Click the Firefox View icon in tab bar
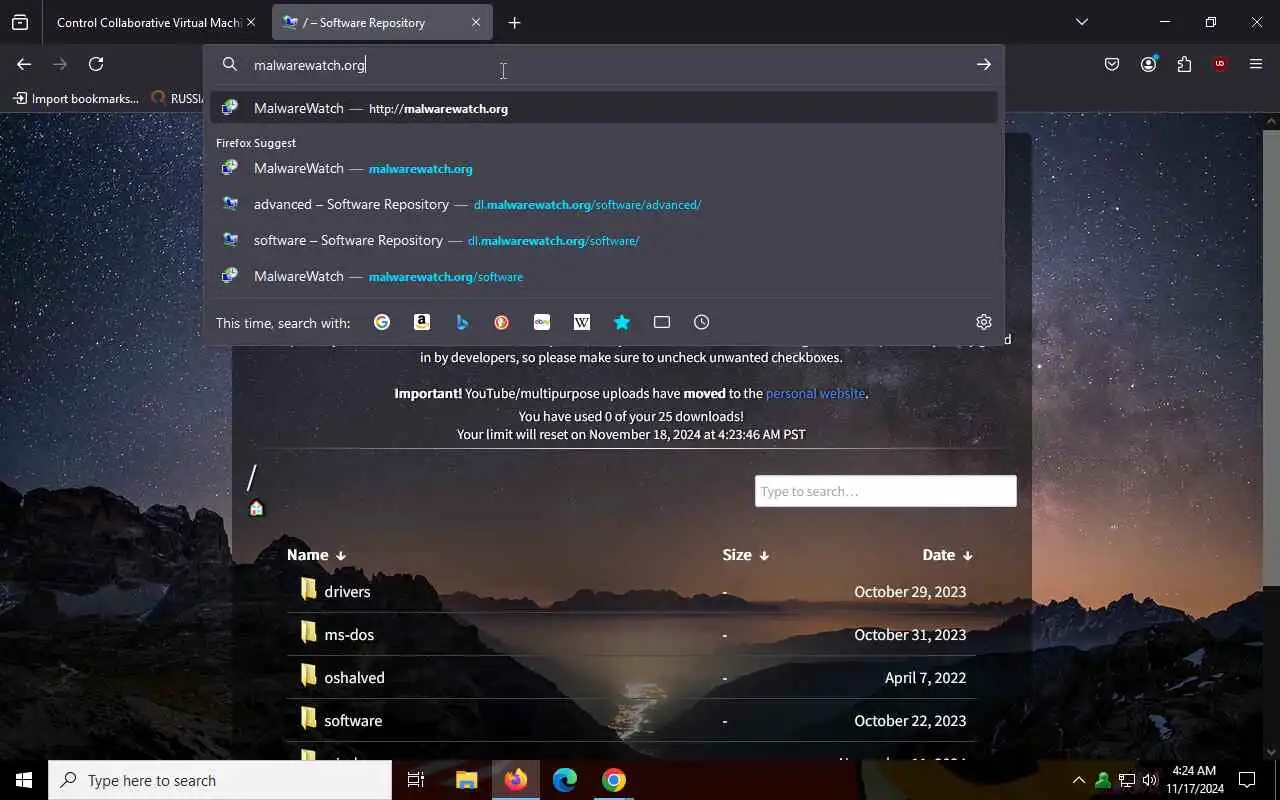Viewport: 1280px width, 800px height. 20,22
